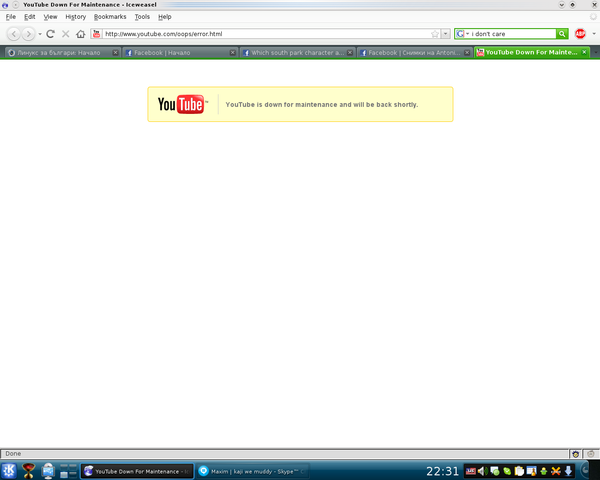Screen dimensions: 600x480
Task: Open the calendar/organizer reminder icon in tray
Action: (532, 471)
